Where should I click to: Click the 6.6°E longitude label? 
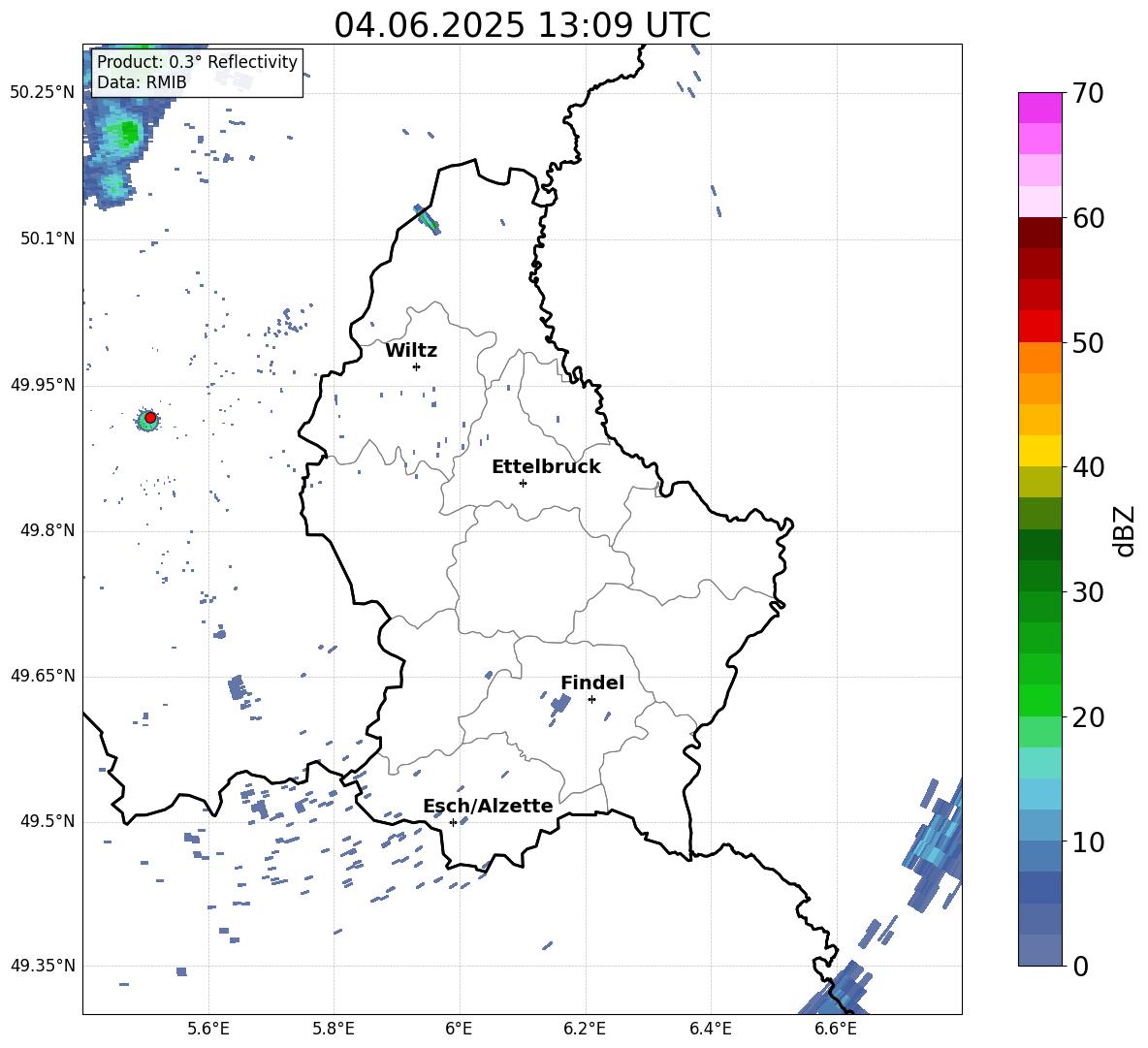[x=836, y=1029]
